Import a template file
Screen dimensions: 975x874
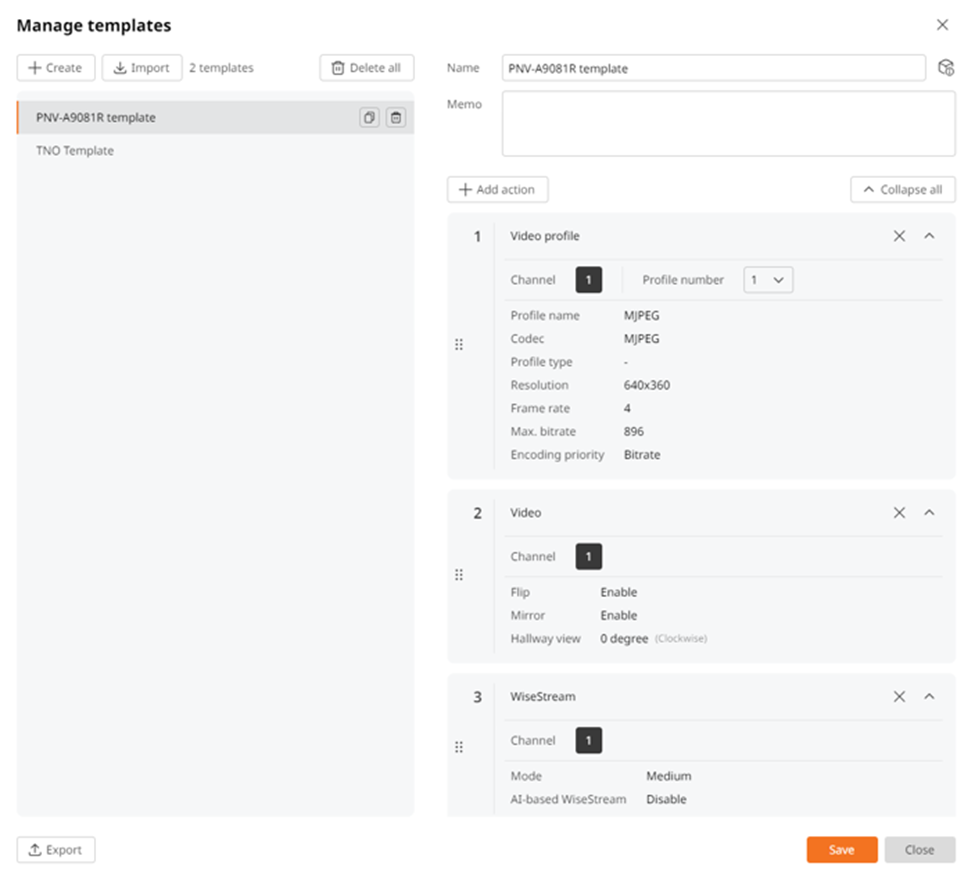pyautogui.click(x=142, y=68)
